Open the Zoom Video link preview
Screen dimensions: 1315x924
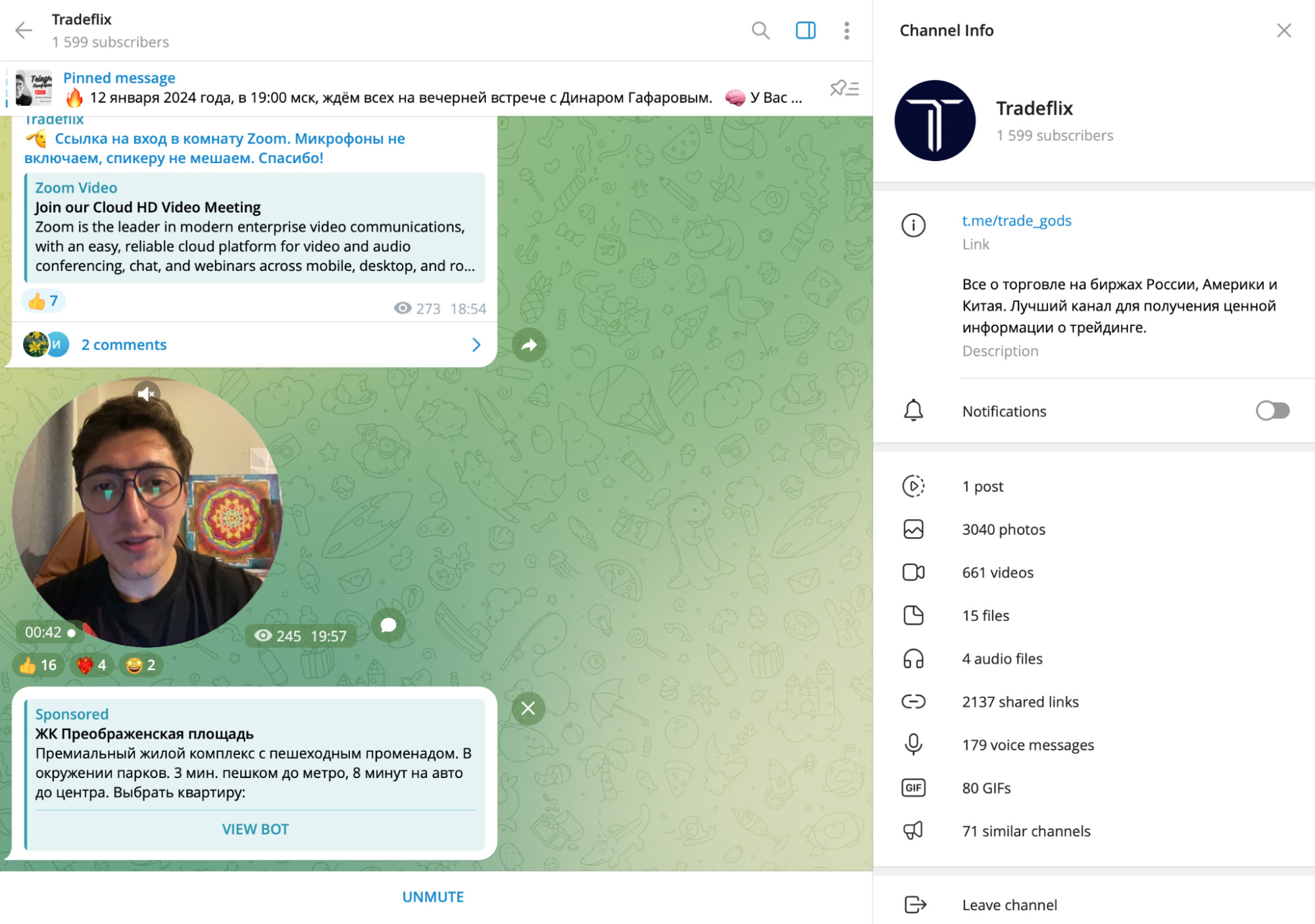pos(255,228)
